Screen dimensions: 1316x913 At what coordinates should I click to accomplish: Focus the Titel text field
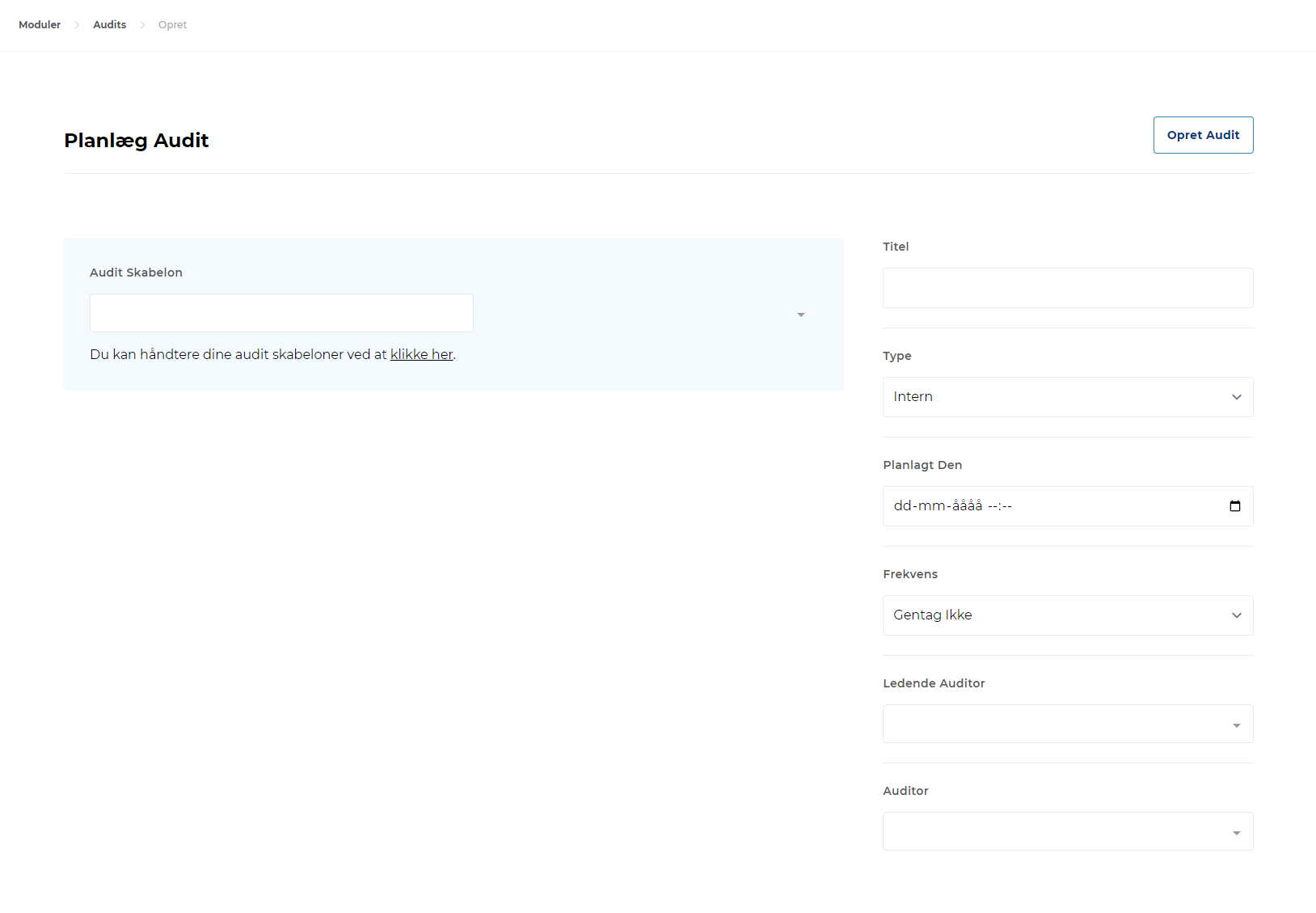(1067, 288)
